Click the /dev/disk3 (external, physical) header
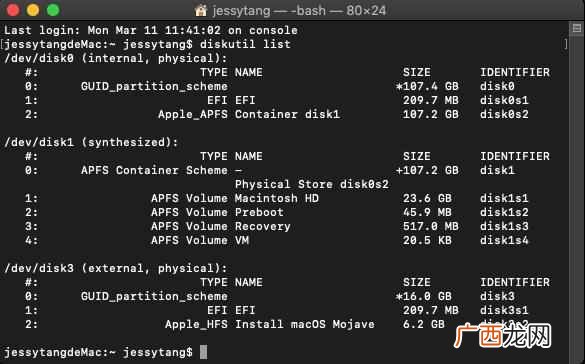The height and width of the screenshot is (364, 585). pos(116,269)
